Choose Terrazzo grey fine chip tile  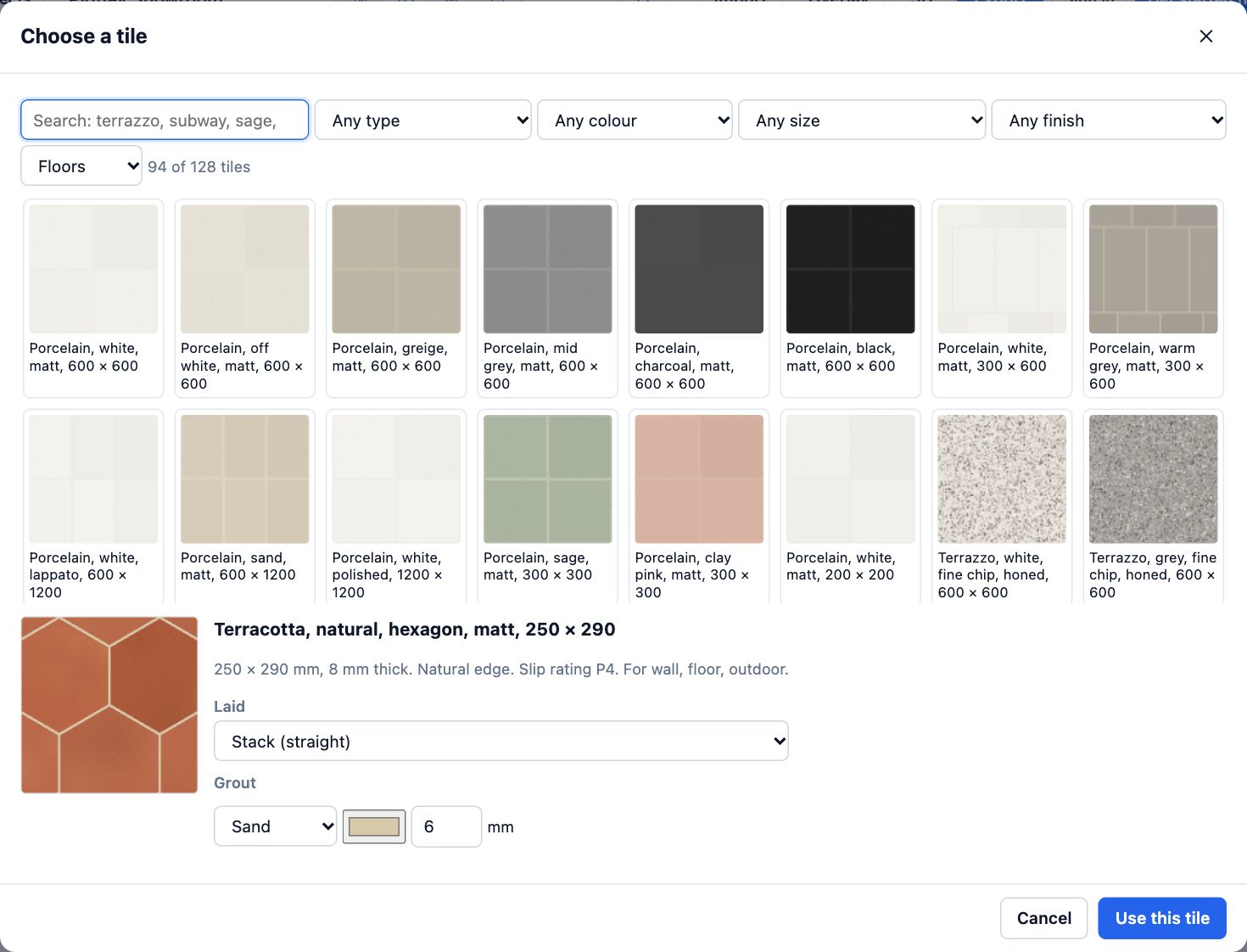1154,507
